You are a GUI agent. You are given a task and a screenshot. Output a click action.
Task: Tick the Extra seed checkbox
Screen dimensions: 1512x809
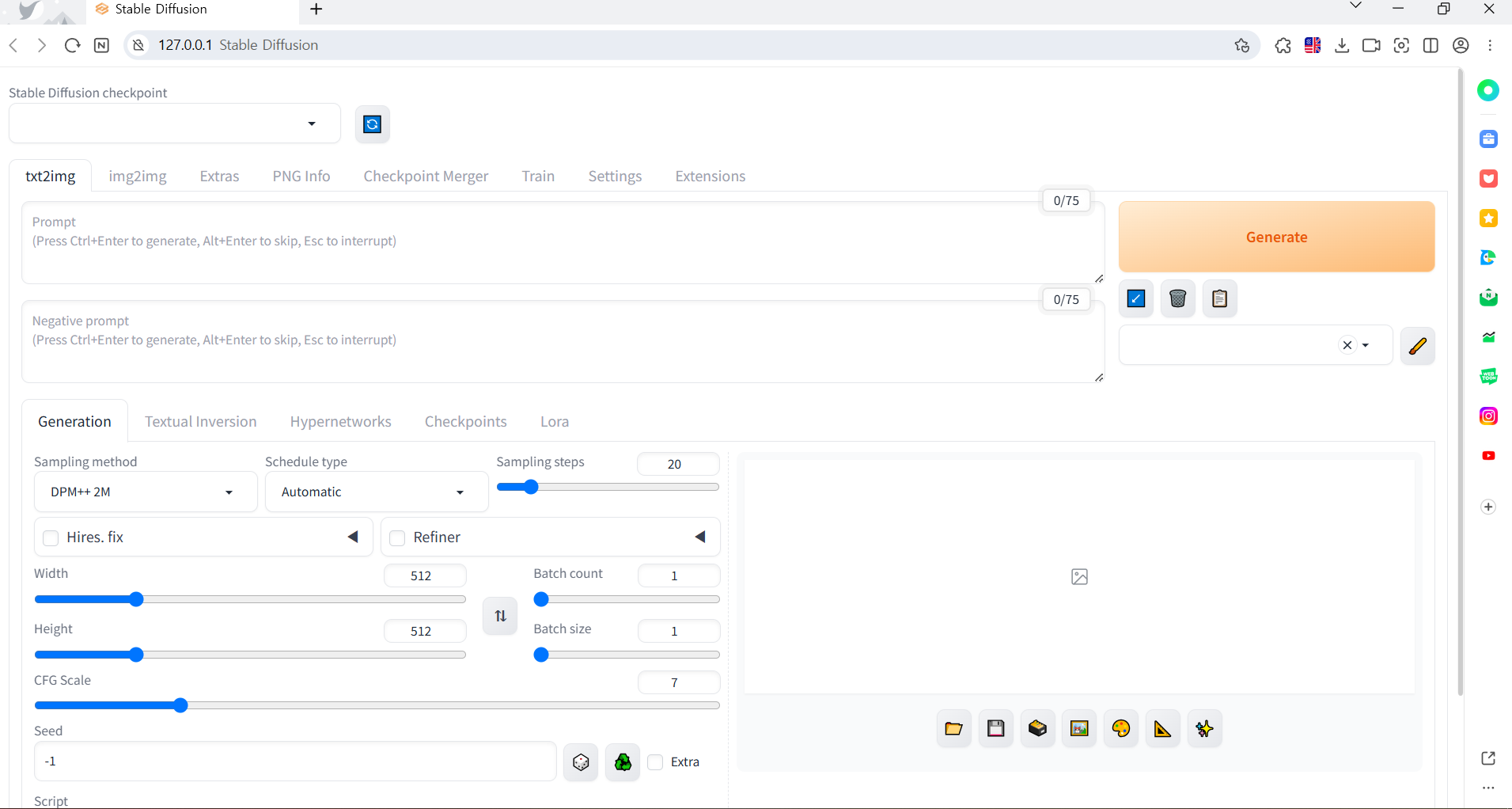coord(655,762)
